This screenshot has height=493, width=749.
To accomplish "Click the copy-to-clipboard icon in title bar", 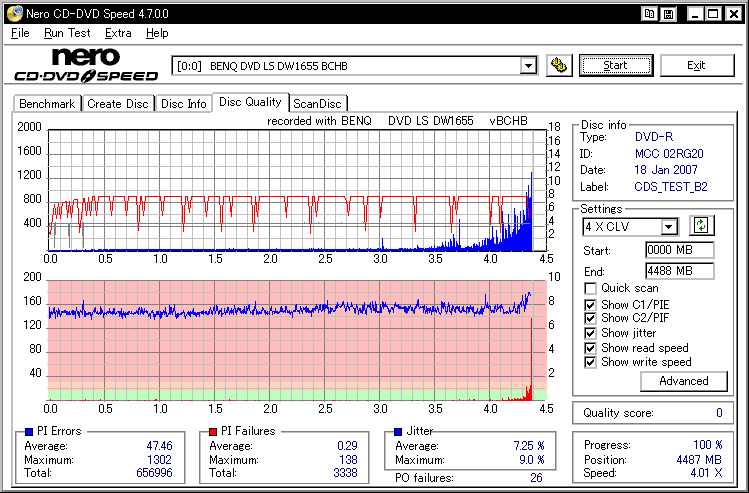I will pyautogui.click(x=650, y=13).
